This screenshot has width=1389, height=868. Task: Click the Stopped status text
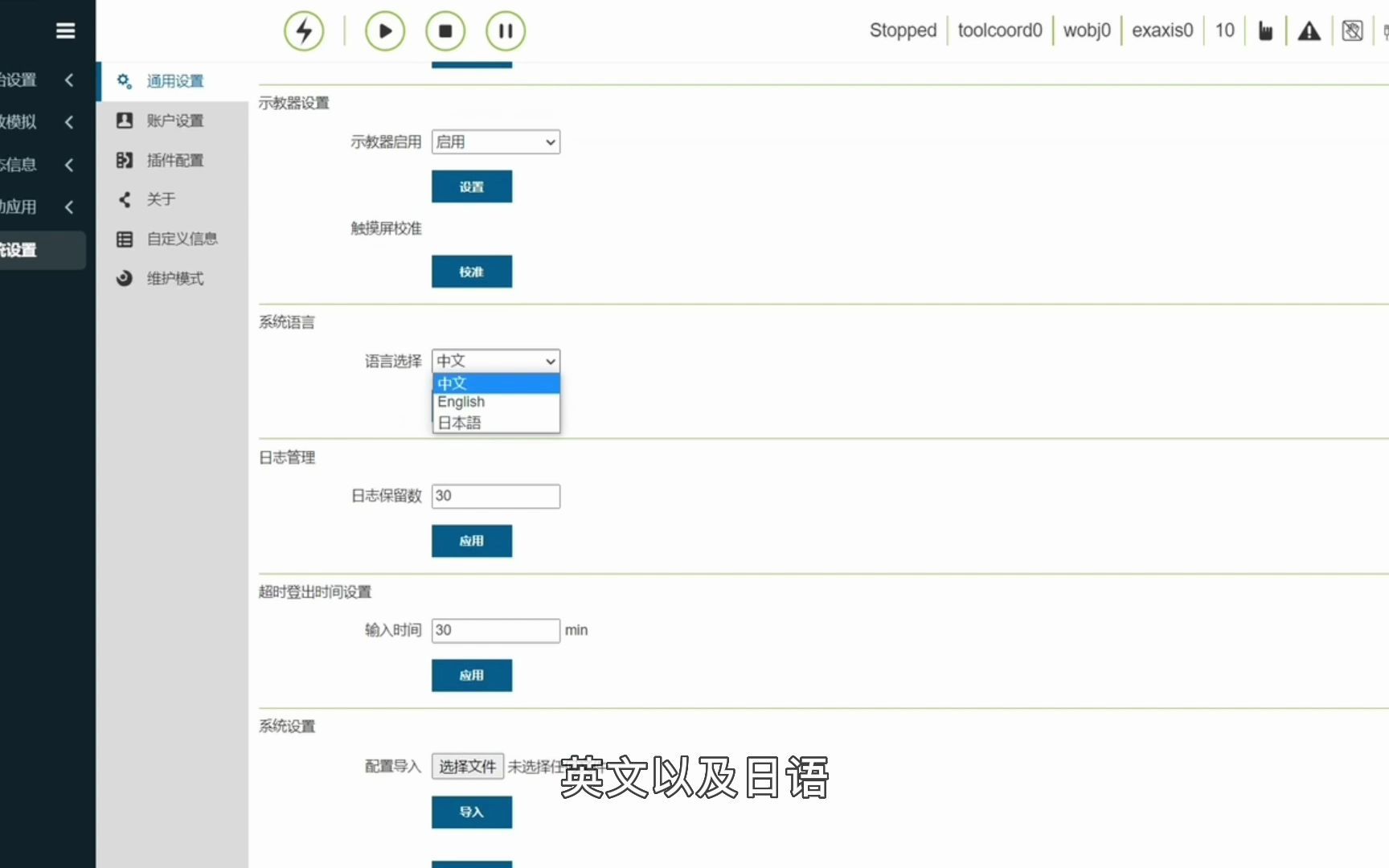[903, 31]
